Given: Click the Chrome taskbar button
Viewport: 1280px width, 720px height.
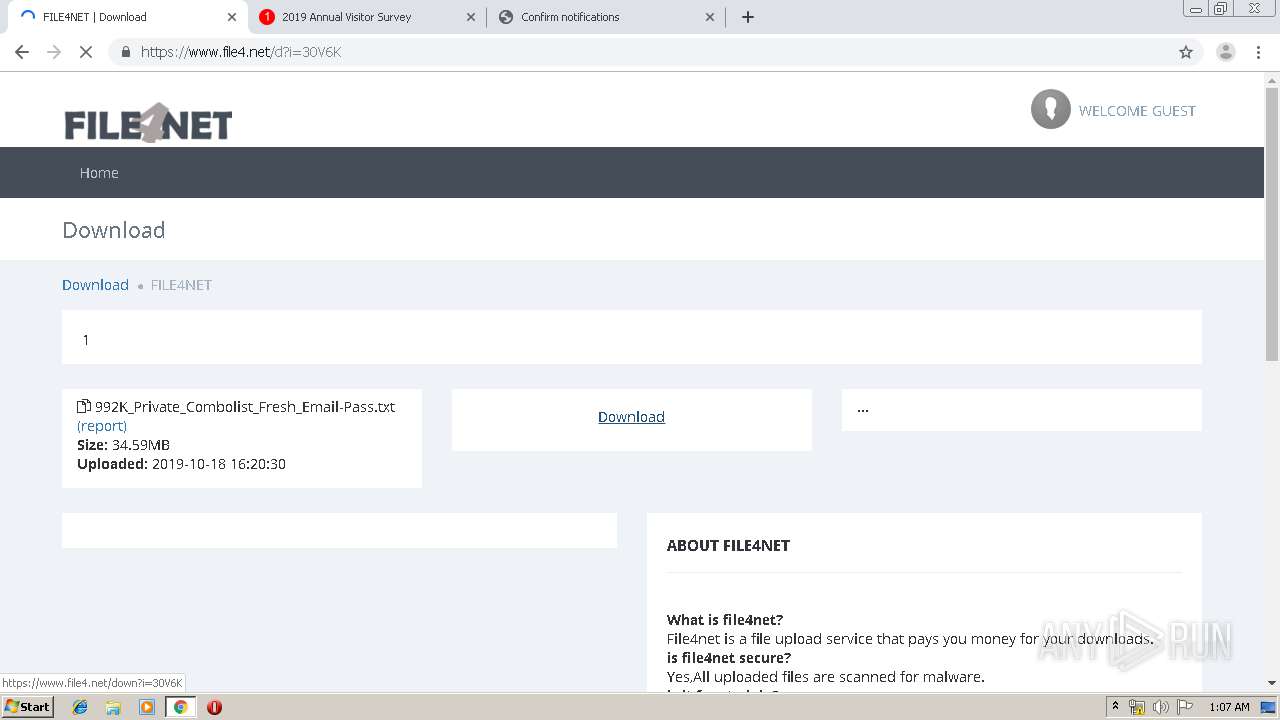Looking at the screenshot, I should [x=181, y=707].
